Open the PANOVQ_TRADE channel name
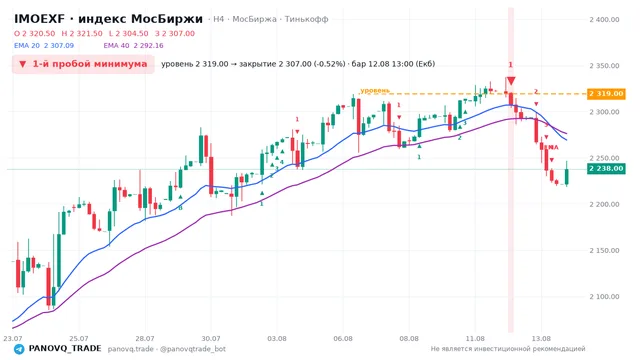 65,349
